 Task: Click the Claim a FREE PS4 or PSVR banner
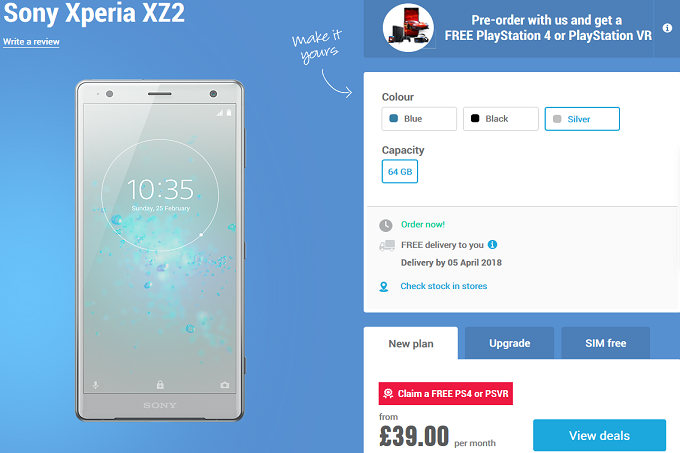[x=445, y=394]
